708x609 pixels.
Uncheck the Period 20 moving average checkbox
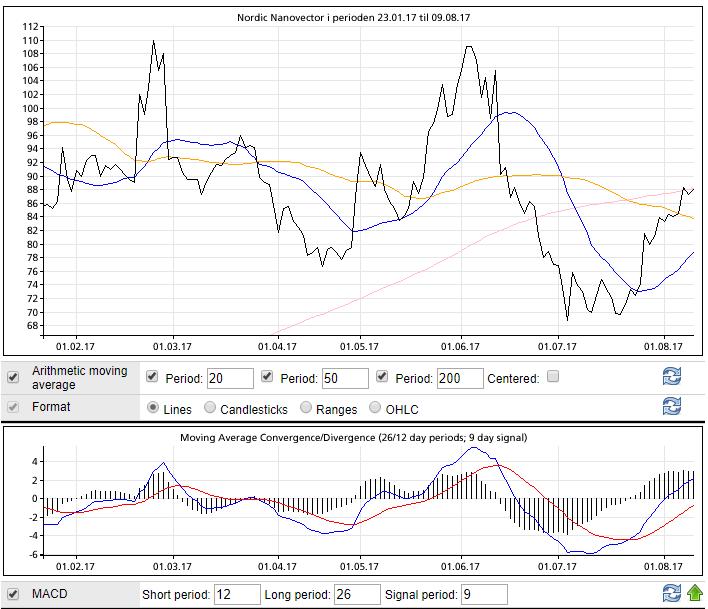(x=152, y=377)
